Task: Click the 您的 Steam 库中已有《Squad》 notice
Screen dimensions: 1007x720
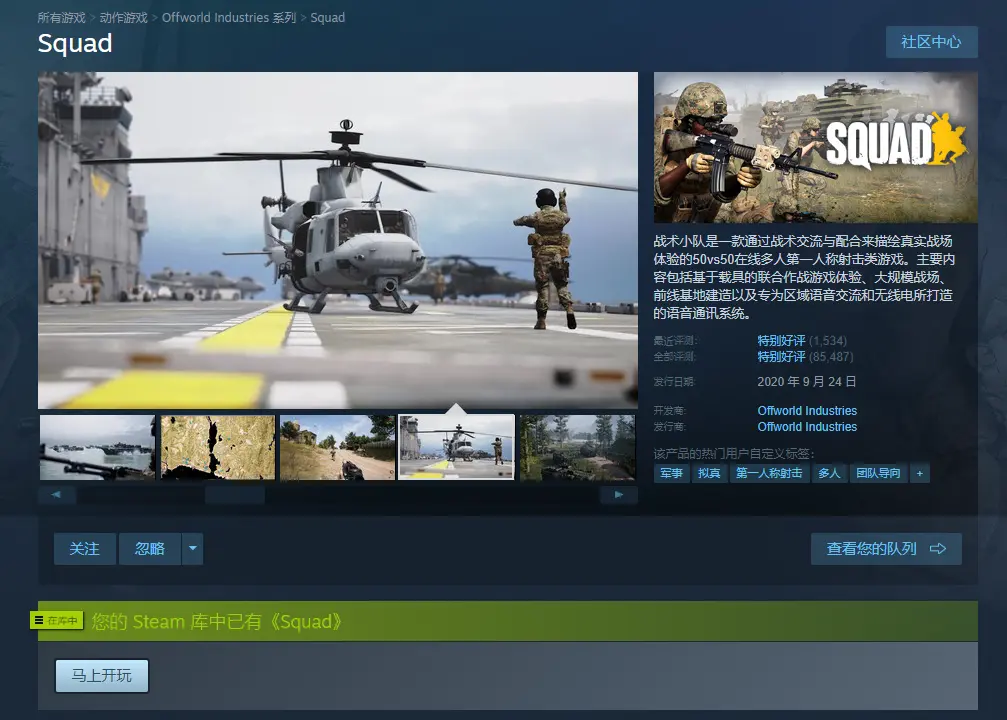Action: [216, 621]
